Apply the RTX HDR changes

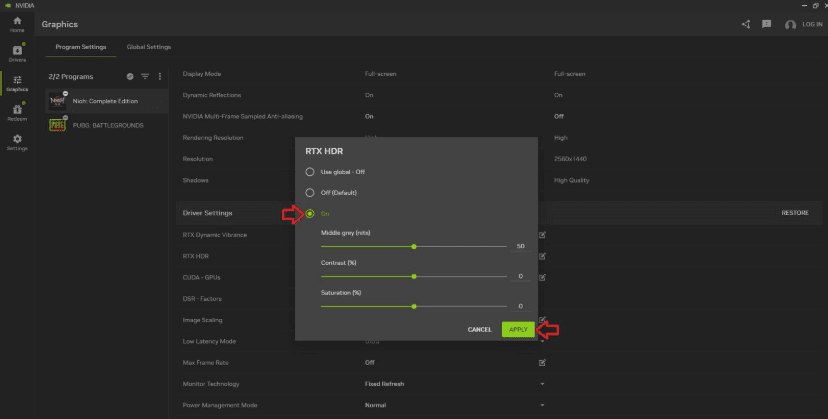click(518, 329)
